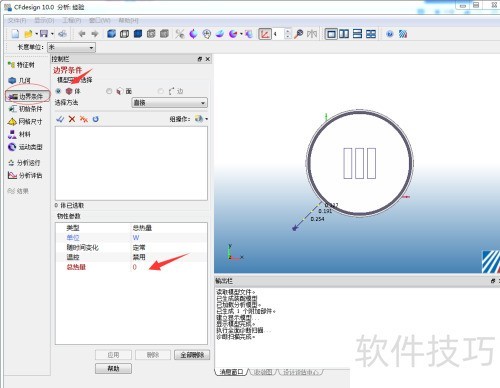Click the binoculars search icon in toolbar
The image size is (500, 388).
pyautogui.click(x=299, y=34)
